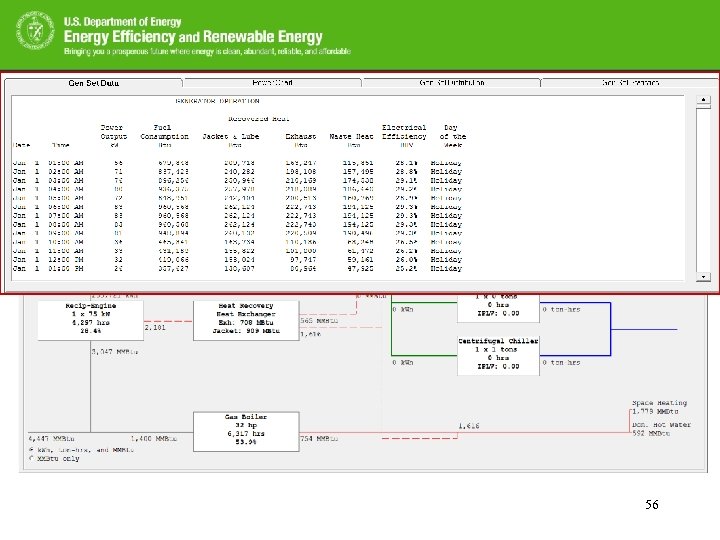Select the Jan 1 02:00 AM table row

pyautogui.click(x=237, y=171)
